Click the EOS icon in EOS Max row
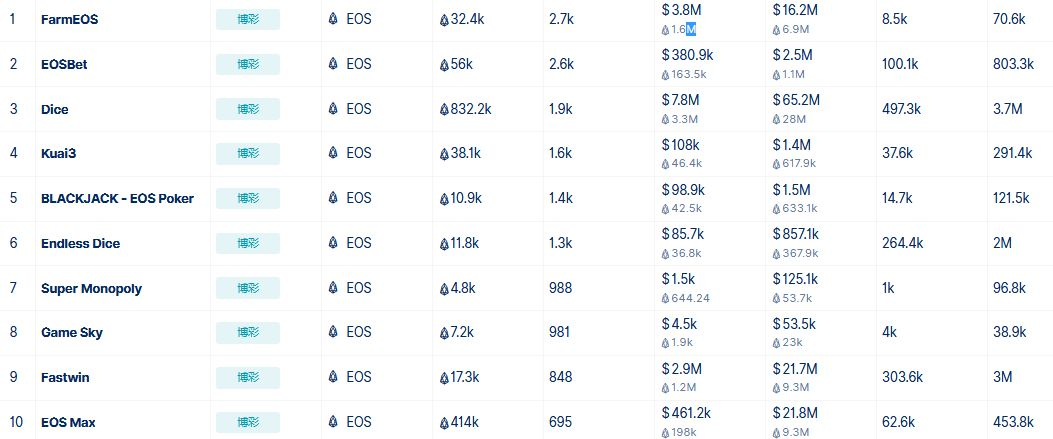The width and height of the screenshot is (1053, 439). 333,422
